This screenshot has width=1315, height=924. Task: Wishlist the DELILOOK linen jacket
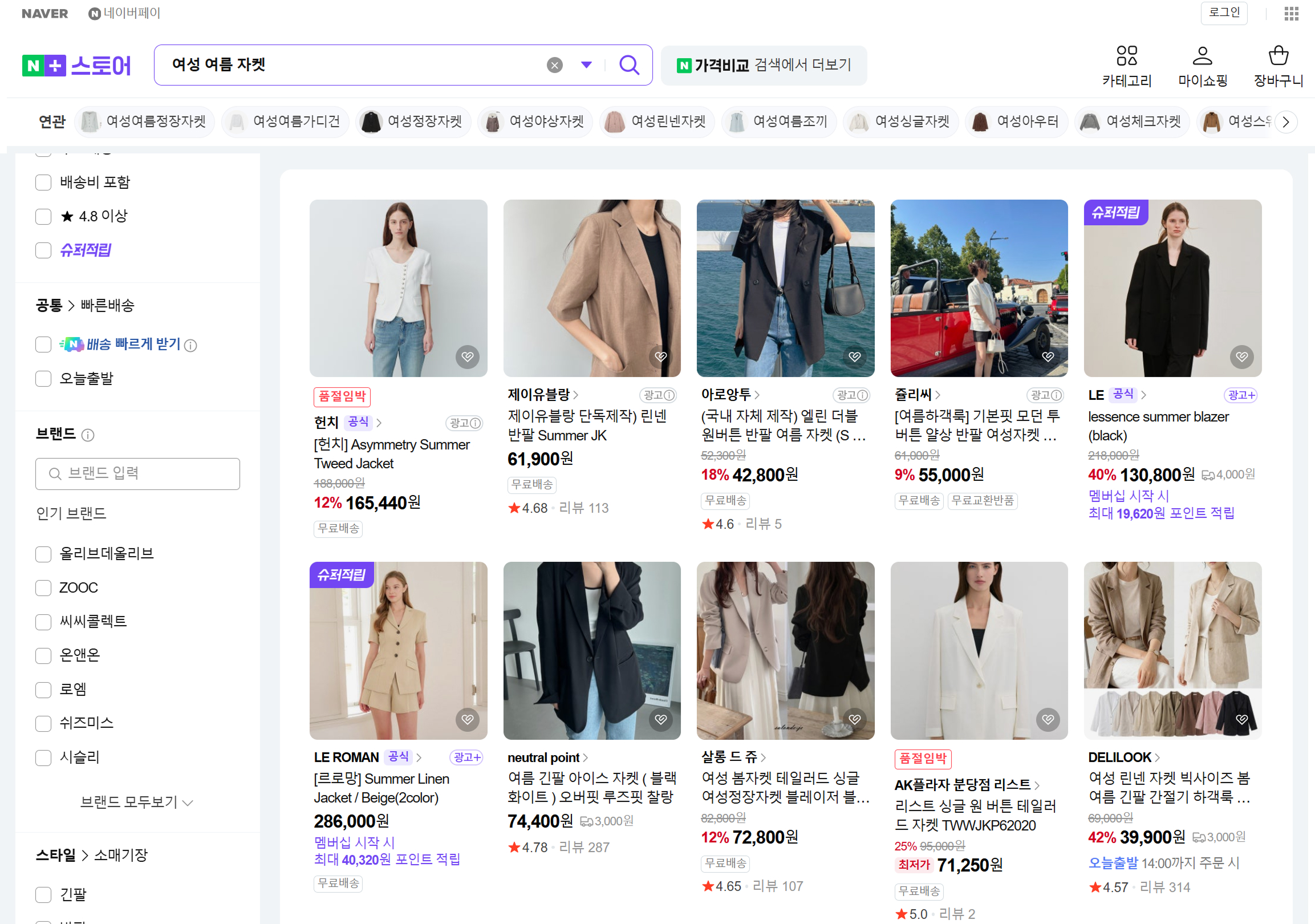[1241, 719]
